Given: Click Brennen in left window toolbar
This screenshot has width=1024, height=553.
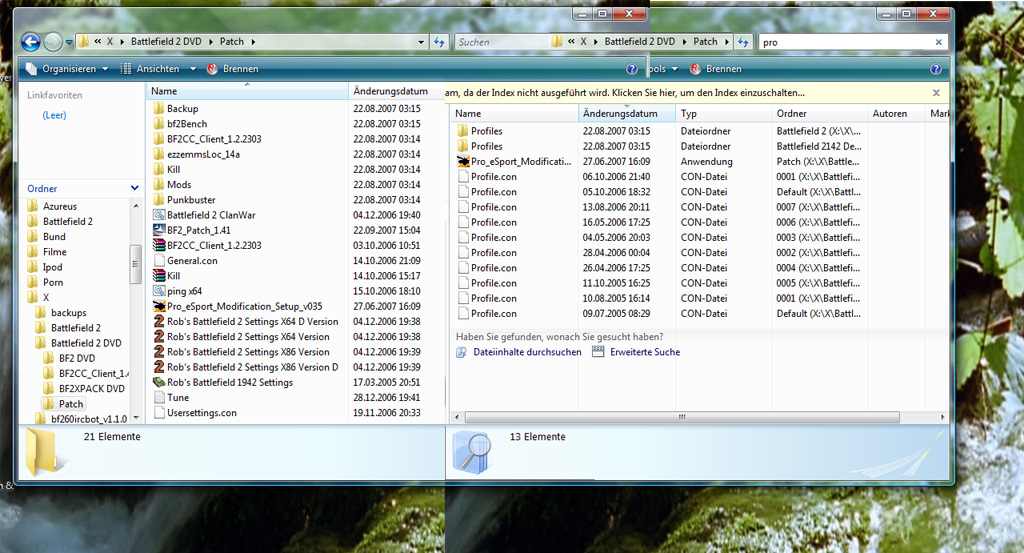Looking at the screenshot, I should (232, 69).
